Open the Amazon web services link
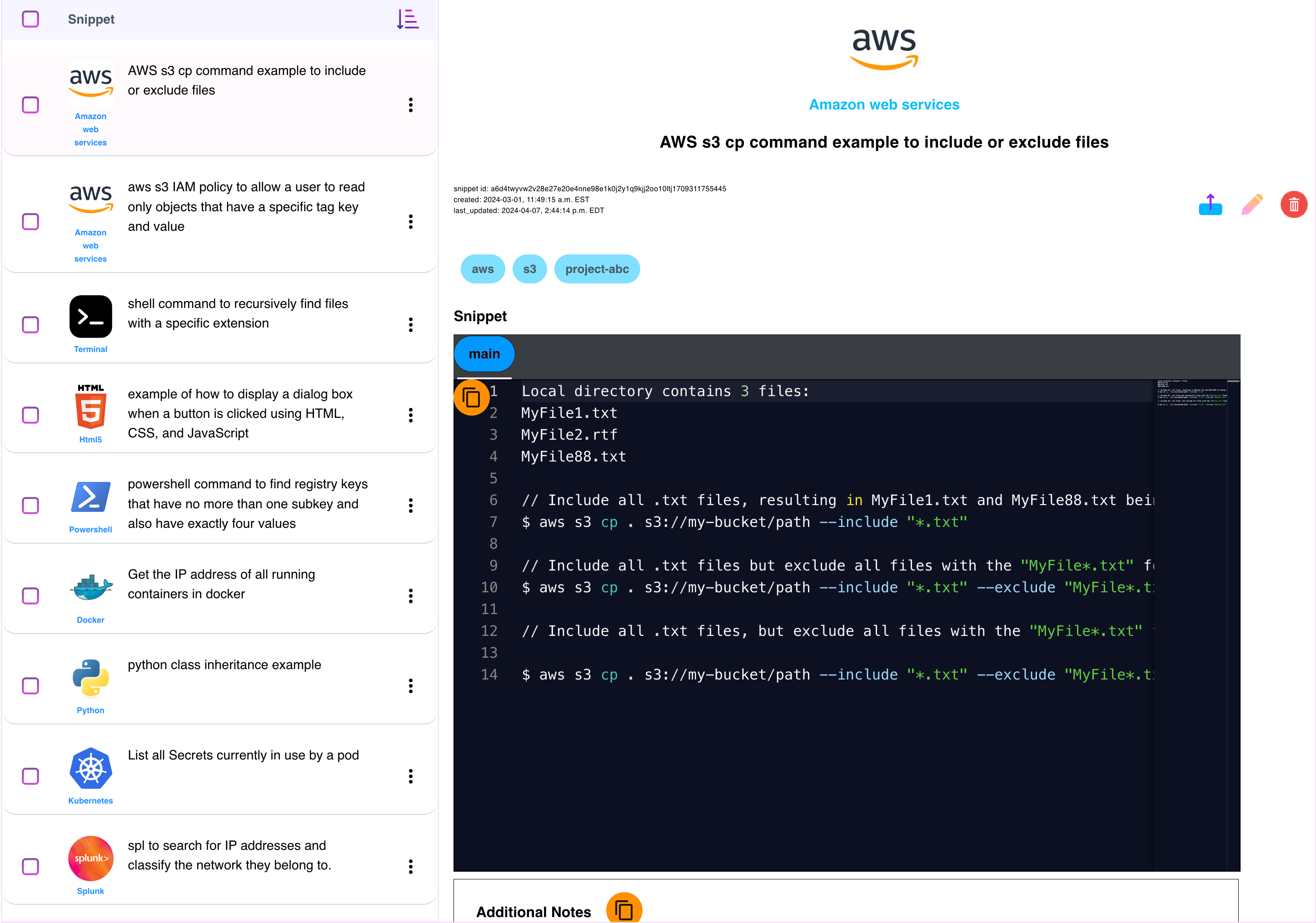 click(x=884, y=104)
